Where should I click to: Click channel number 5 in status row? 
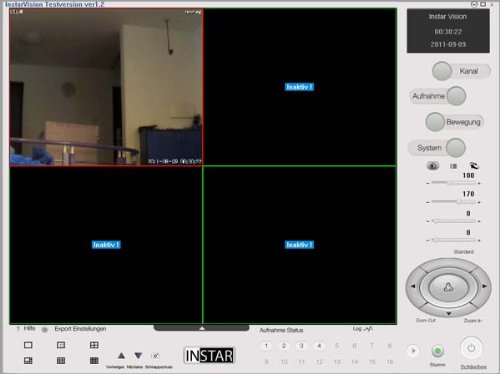tap(337, 346)
